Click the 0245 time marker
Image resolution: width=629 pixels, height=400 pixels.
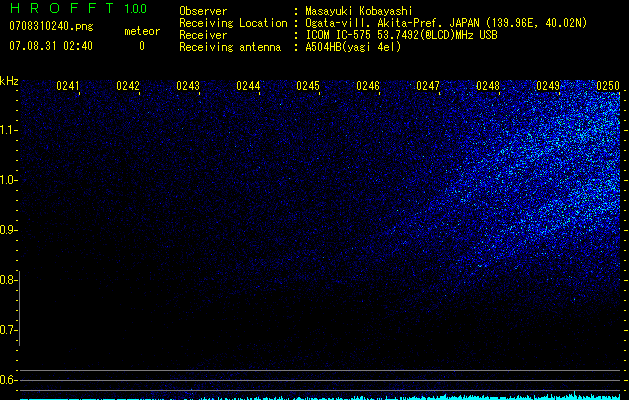(308, 86)
